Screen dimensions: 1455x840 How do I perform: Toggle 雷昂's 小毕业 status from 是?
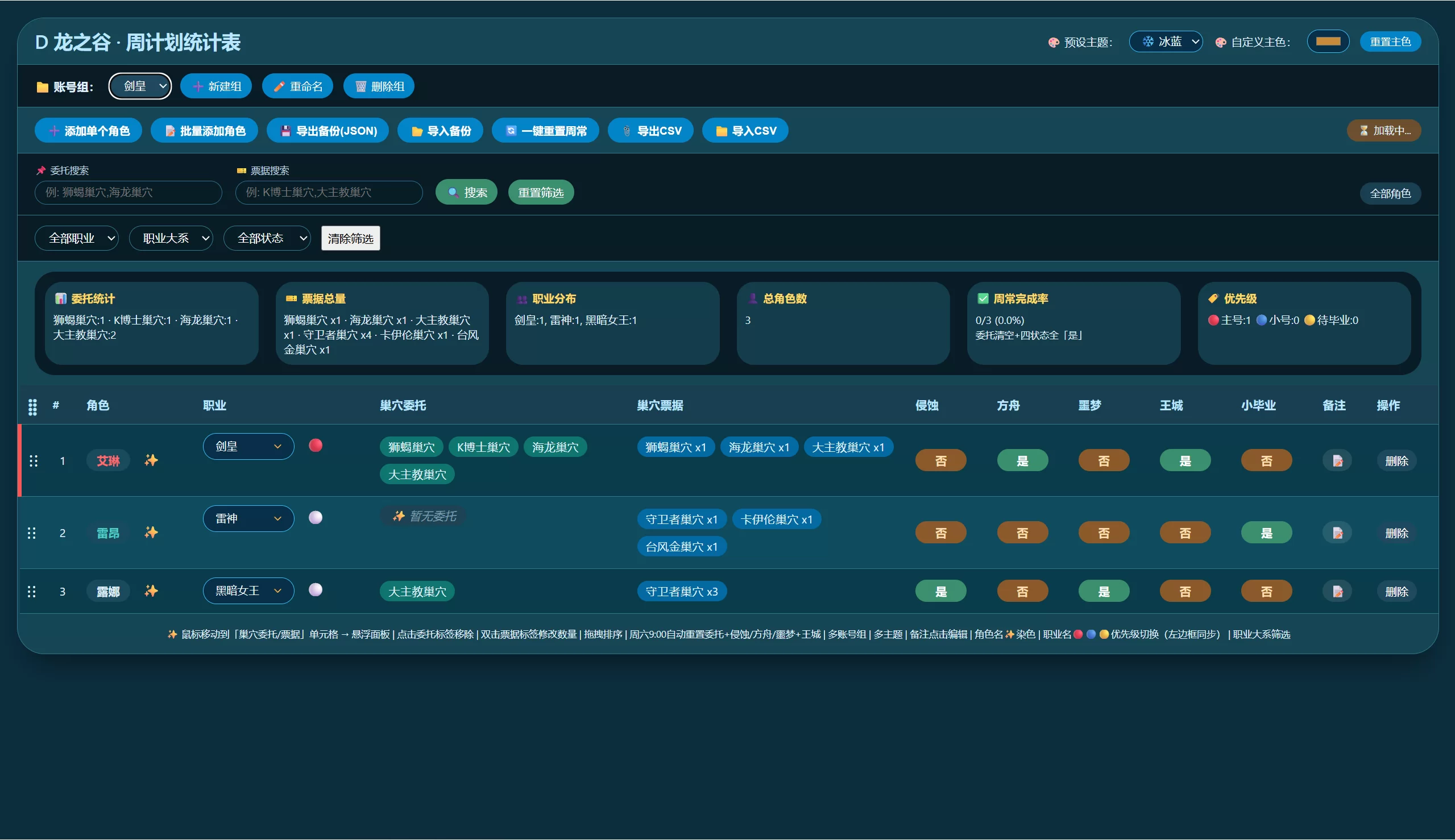tap(1266, 533)
